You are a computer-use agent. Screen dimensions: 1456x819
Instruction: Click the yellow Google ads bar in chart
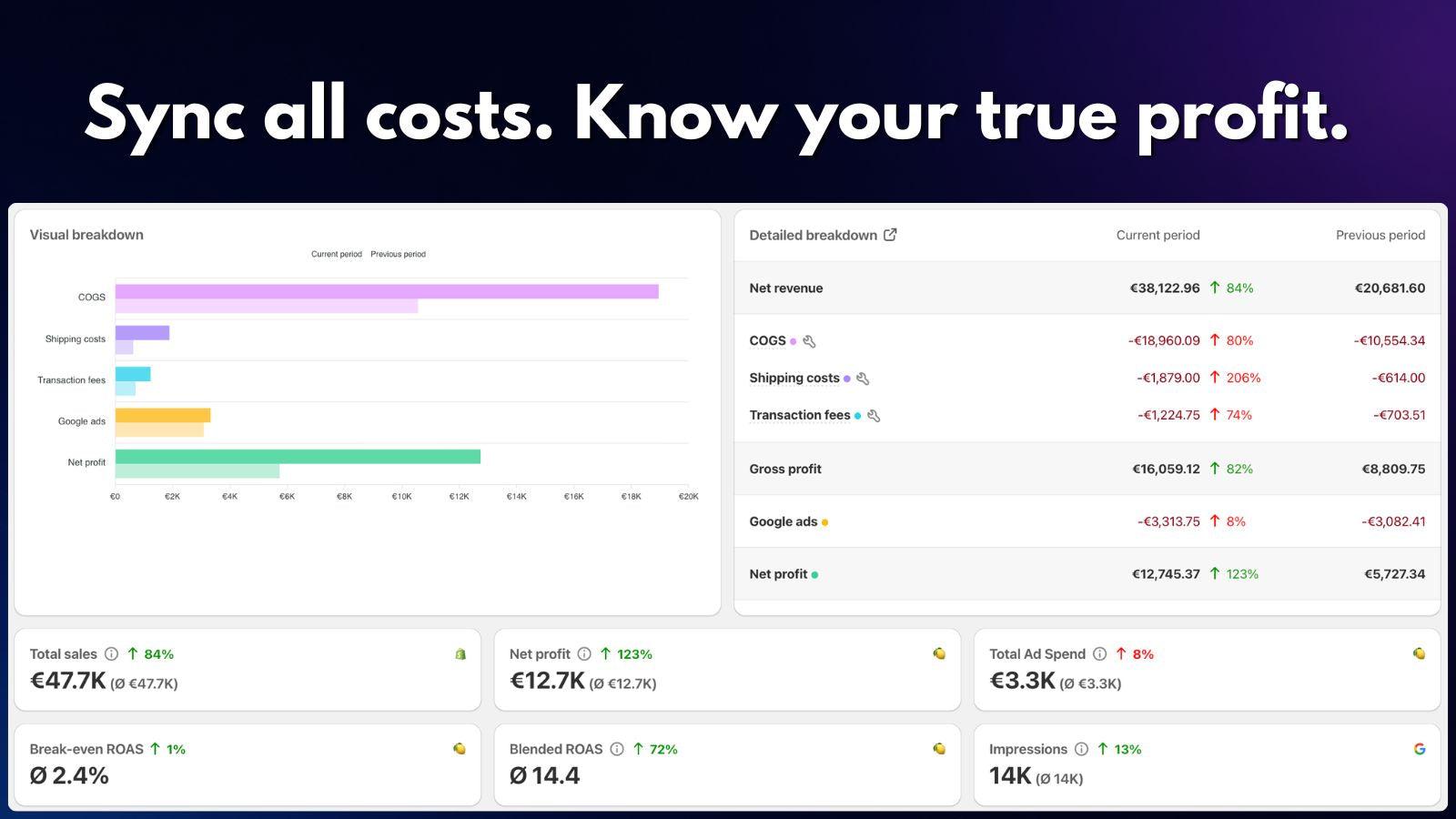pyautogui.click(x=163, y=416)
